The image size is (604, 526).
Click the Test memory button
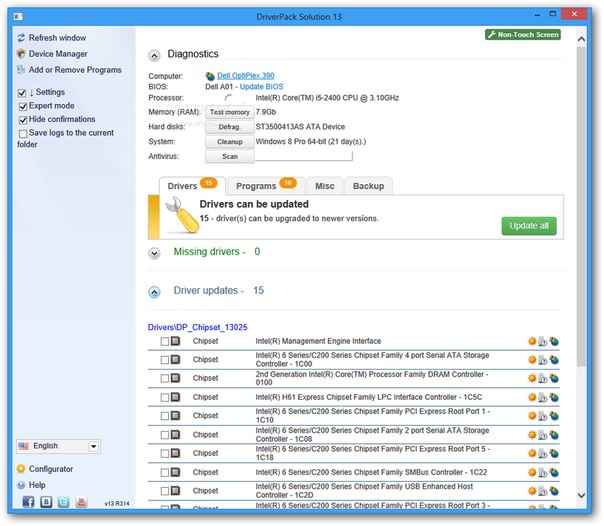[x=230, y=112]
